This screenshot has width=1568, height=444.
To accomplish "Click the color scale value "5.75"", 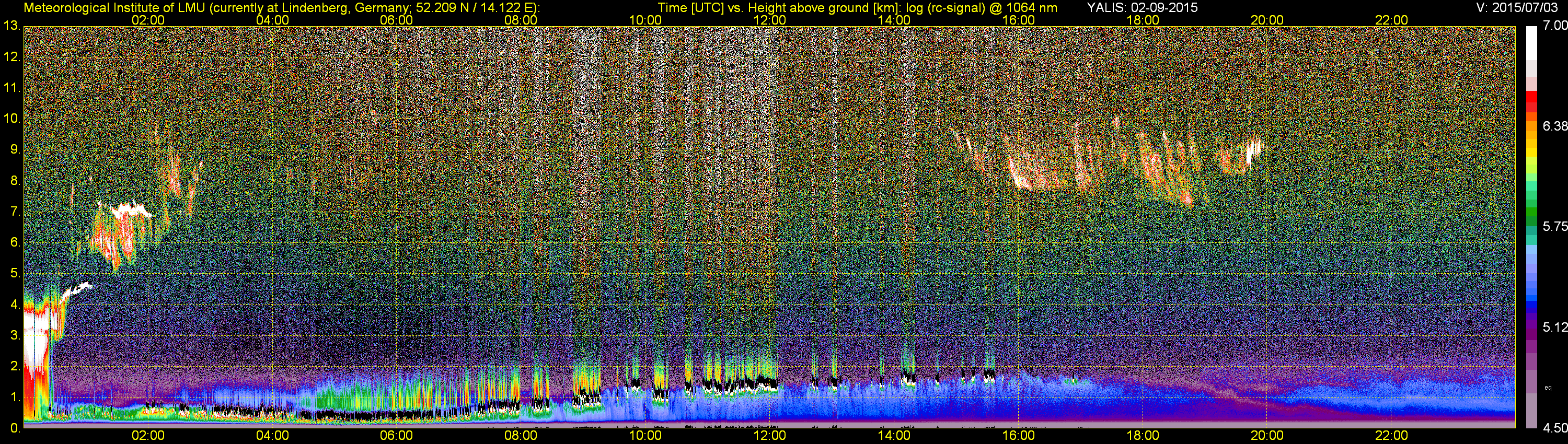I will click(1554, 226).
